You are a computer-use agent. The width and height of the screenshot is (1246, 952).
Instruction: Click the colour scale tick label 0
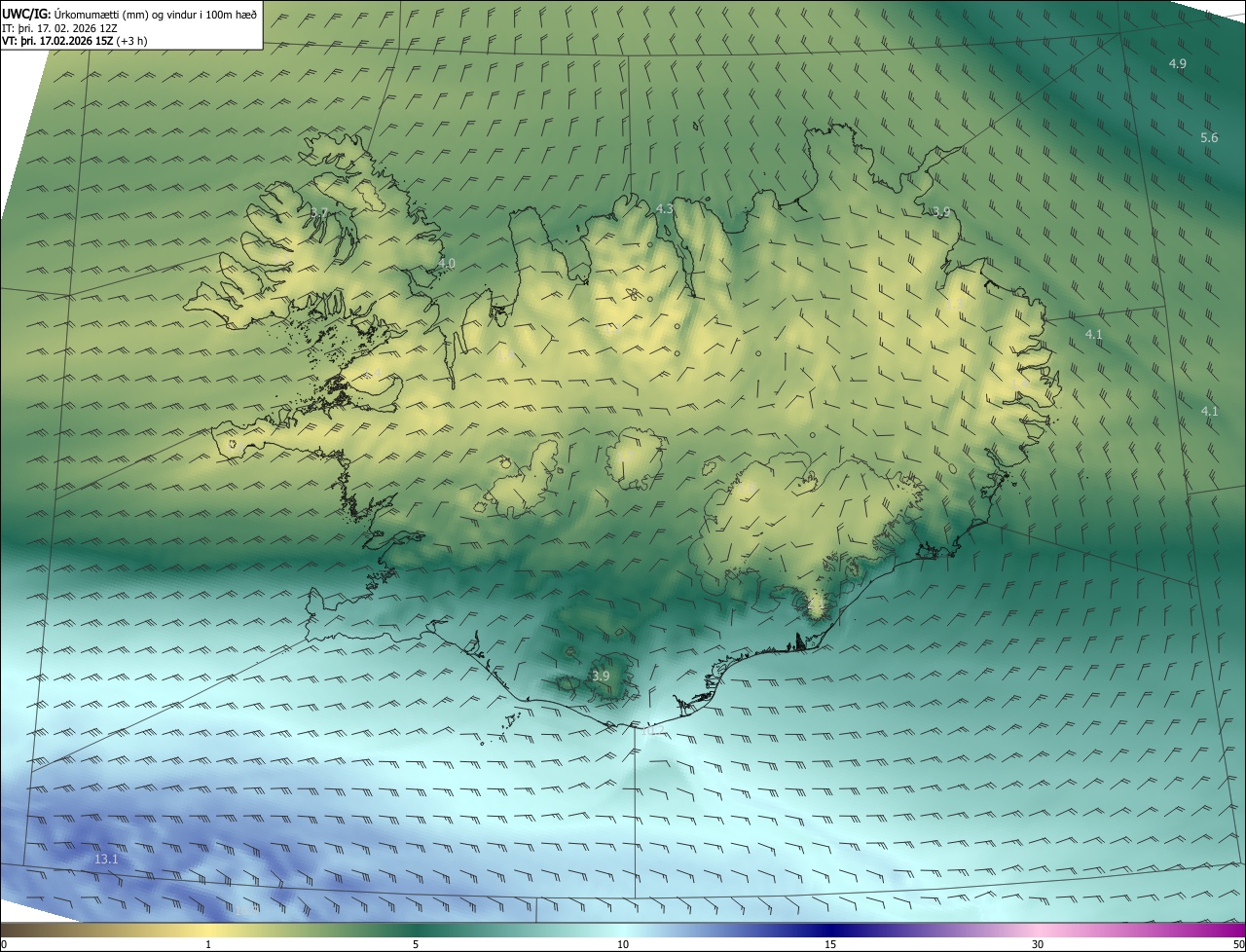pyautogui.click(x=4, y=944)
